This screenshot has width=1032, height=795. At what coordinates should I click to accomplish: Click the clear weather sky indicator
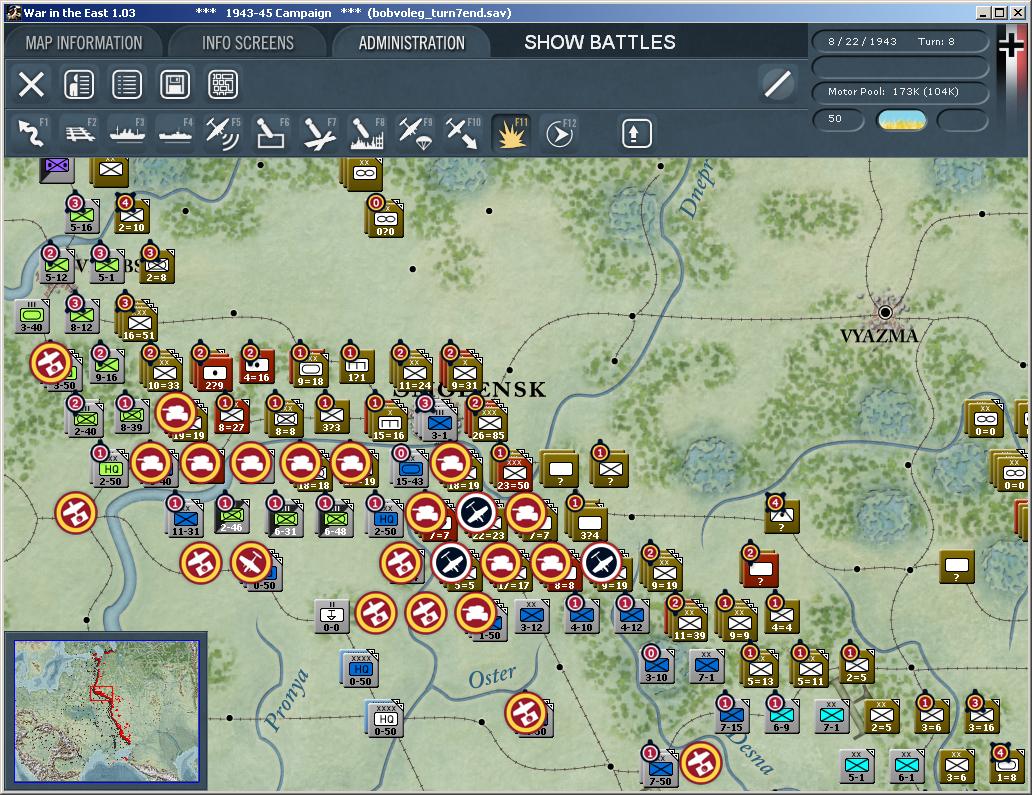click(901, 120)
